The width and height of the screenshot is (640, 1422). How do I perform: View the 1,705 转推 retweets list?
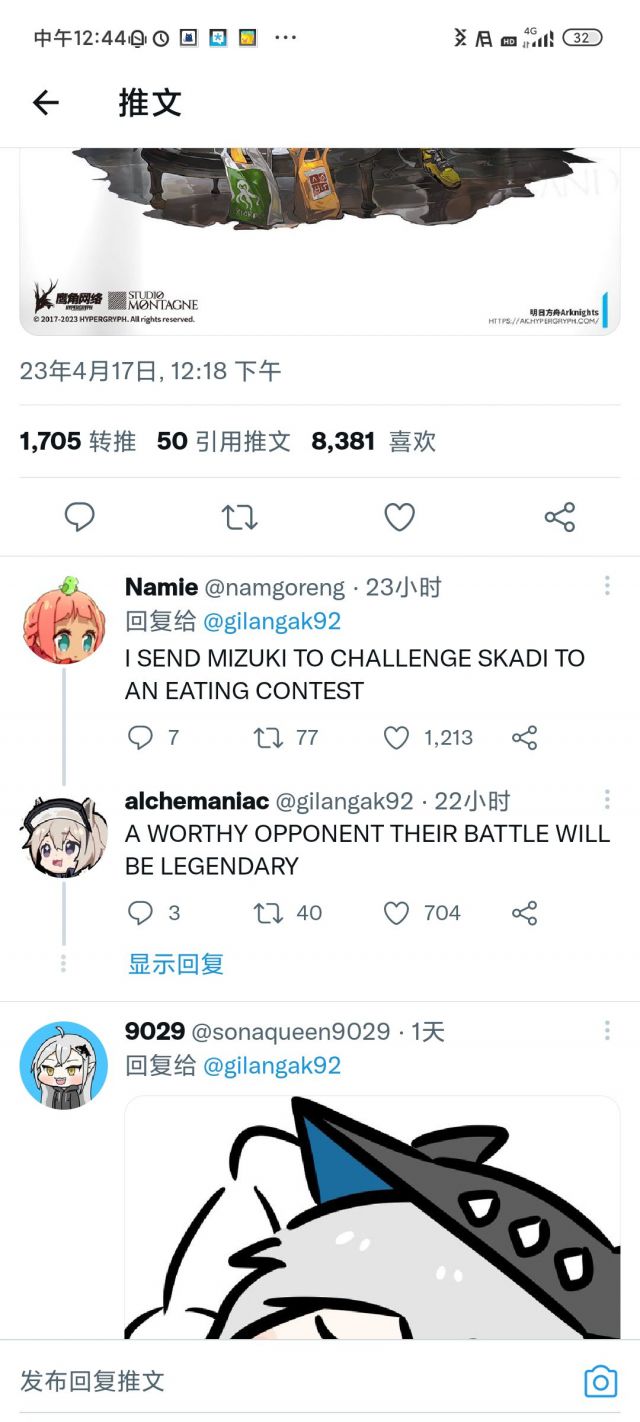[x=78, y=441]
